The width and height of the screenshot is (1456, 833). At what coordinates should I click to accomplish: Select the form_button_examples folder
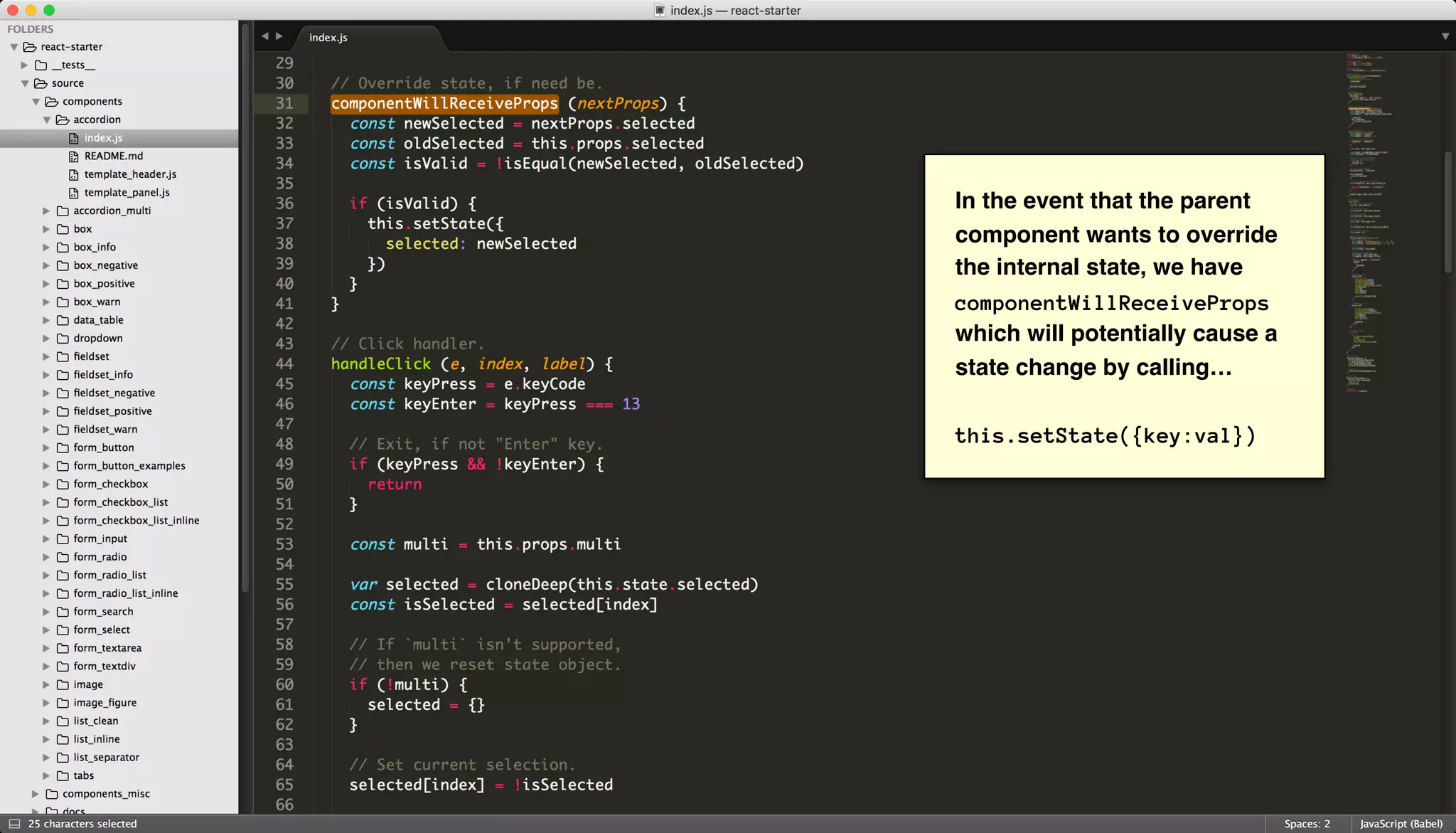129,466
